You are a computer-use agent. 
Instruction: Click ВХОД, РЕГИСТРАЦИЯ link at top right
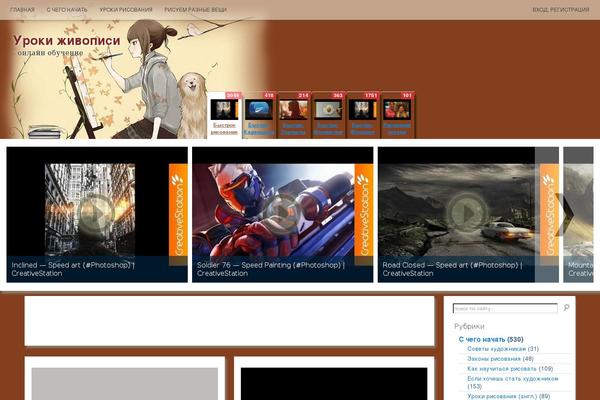tap(561, 10)
